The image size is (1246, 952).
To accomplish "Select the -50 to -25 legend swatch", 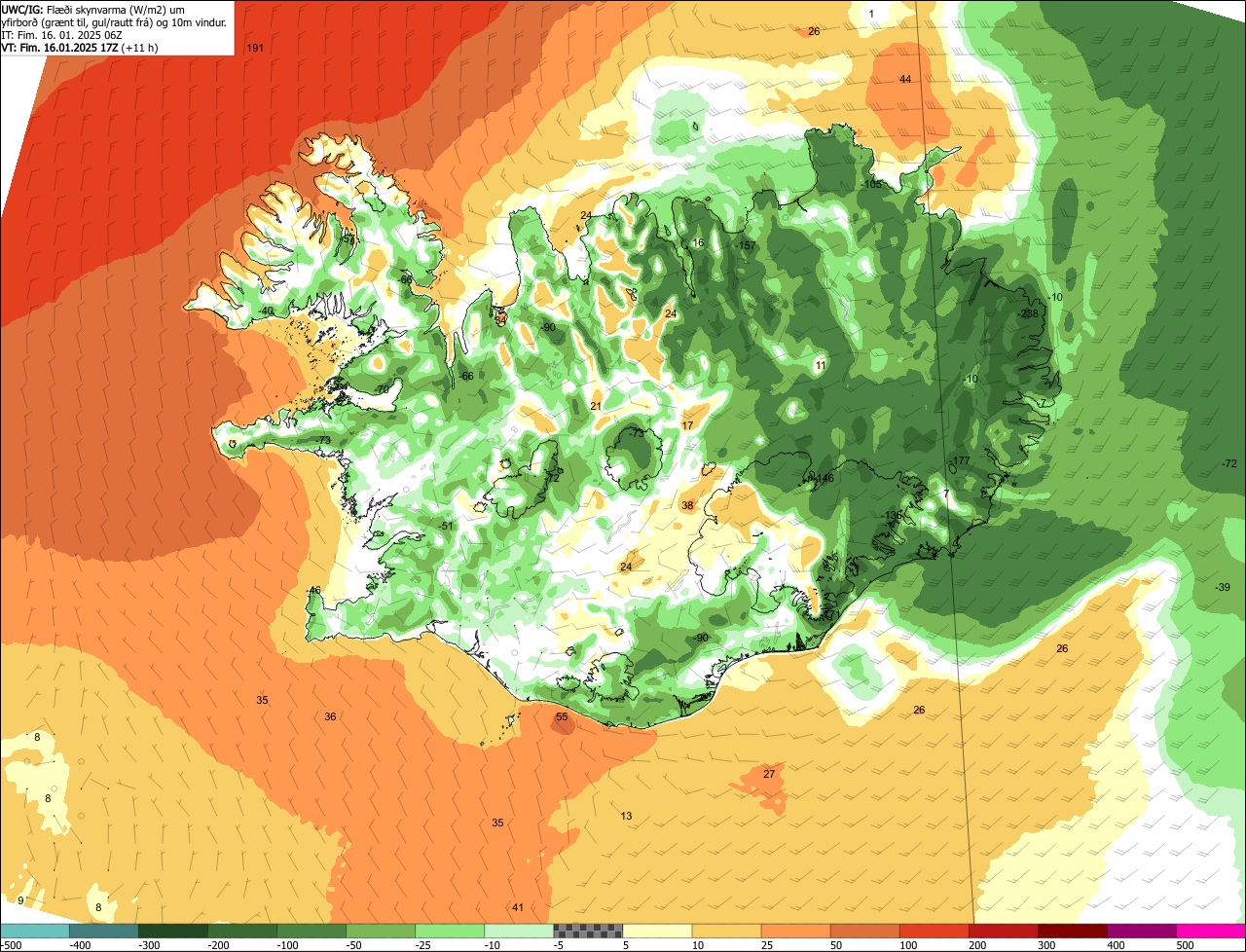I will [x=380, y=931].
